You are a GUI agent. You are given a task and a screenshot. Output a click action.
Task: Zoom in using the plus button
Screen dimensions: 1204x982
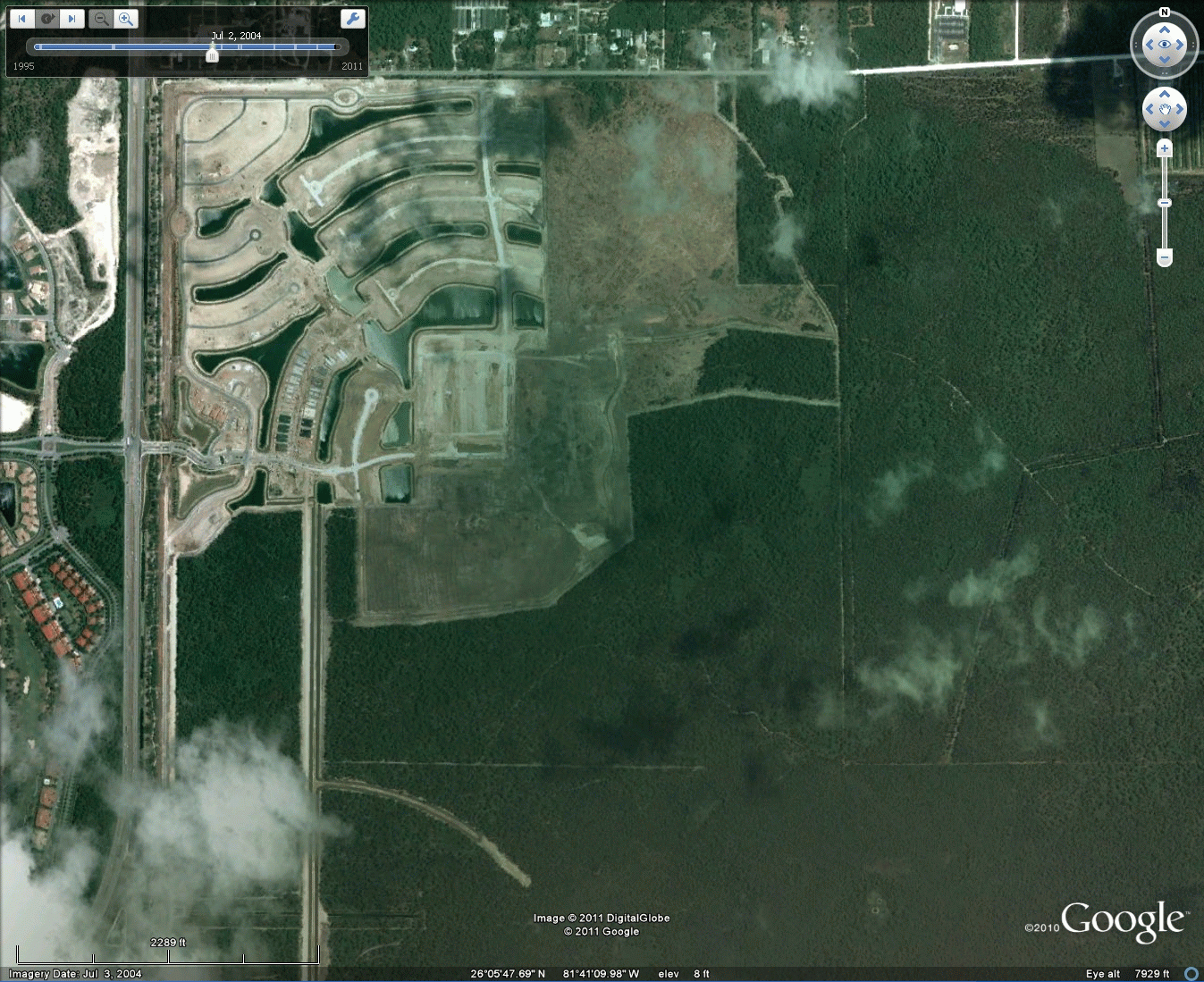tap(1164, 149)
